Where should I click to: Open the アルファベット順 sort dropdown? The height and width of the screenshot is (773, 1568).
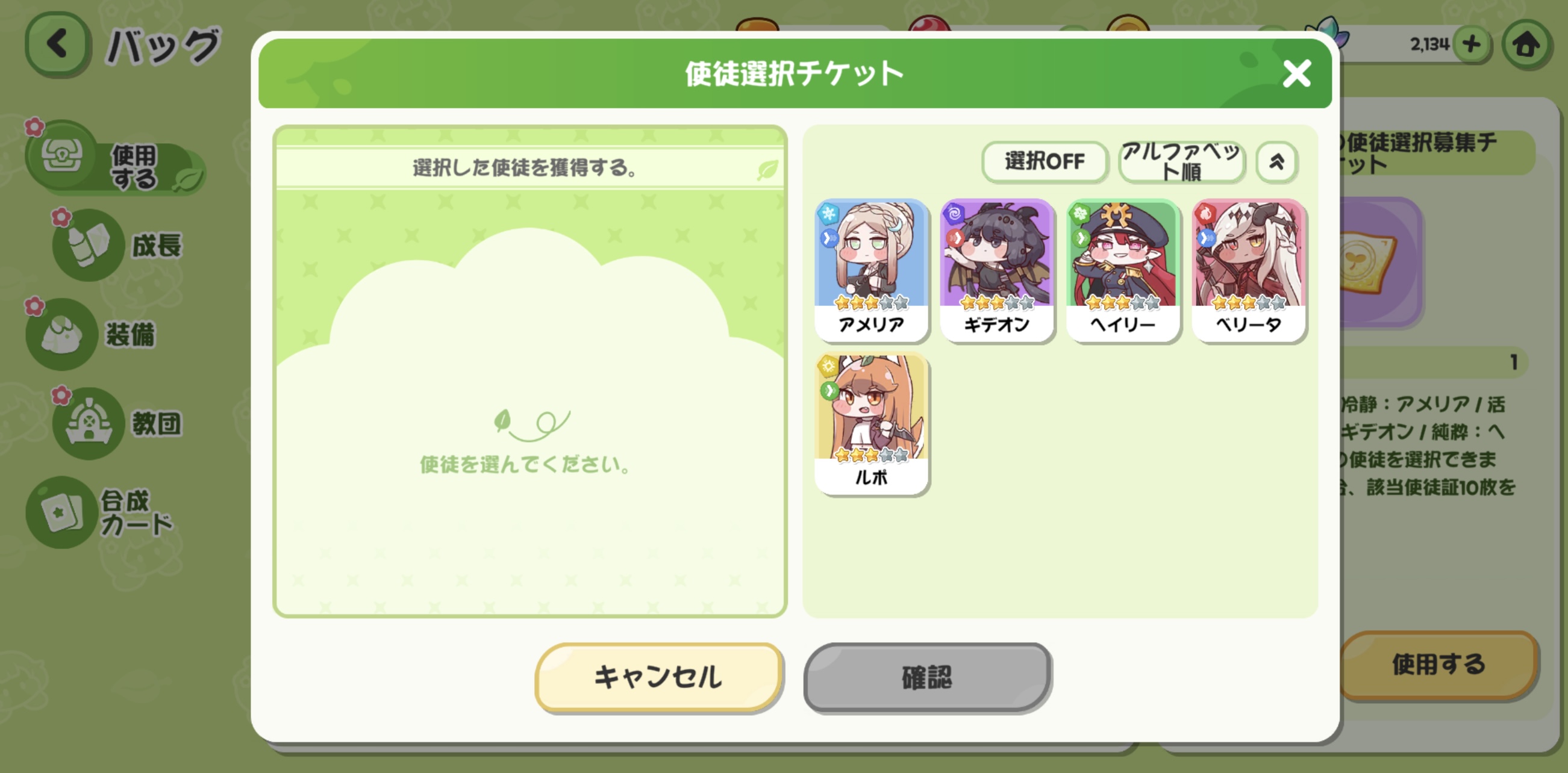(1181, 162)
